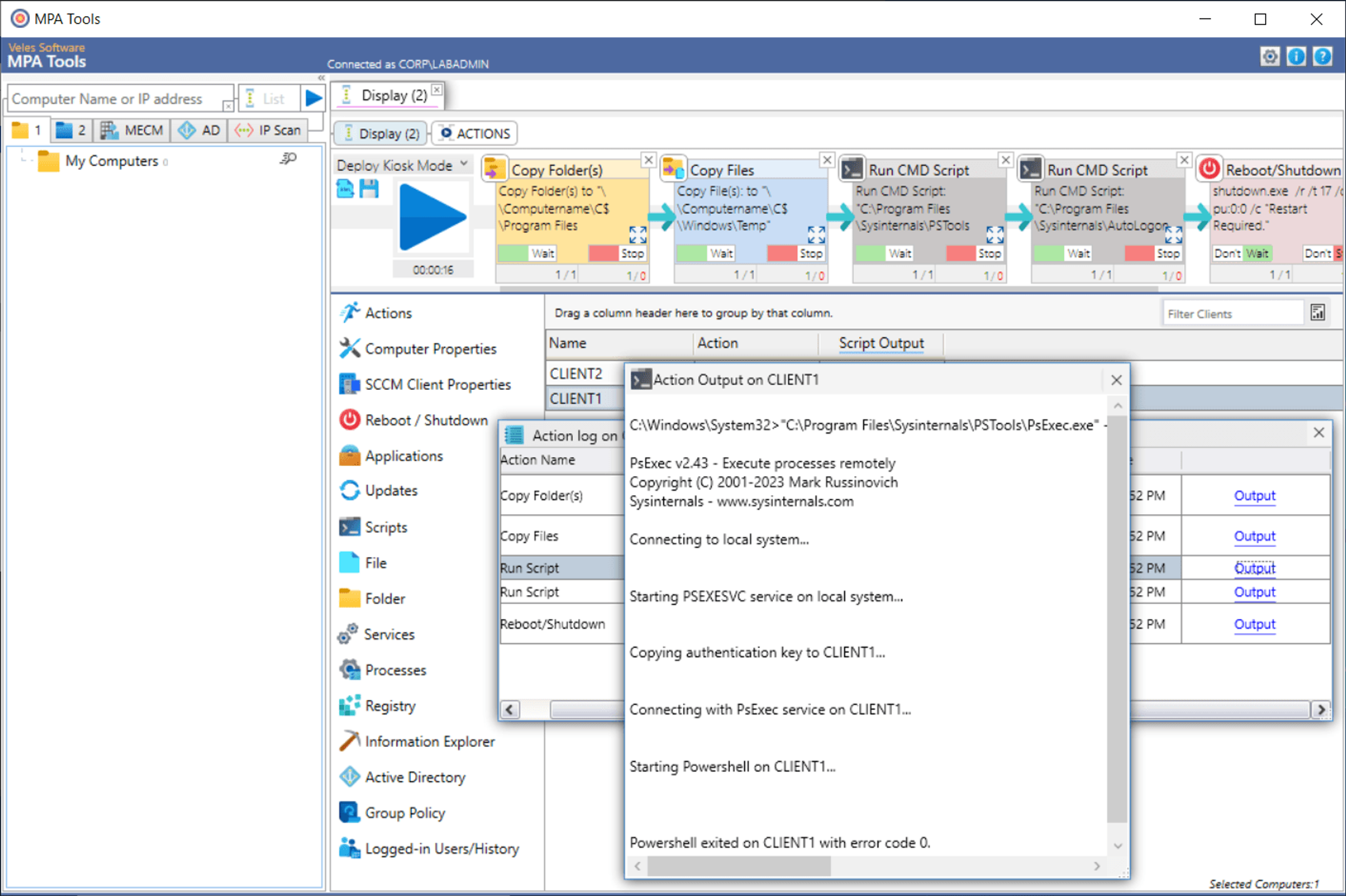This screenshot has width=1346, height=896.
Task: Click the Script Output column header
Action: pyautogui.click(x=881, y=343)
